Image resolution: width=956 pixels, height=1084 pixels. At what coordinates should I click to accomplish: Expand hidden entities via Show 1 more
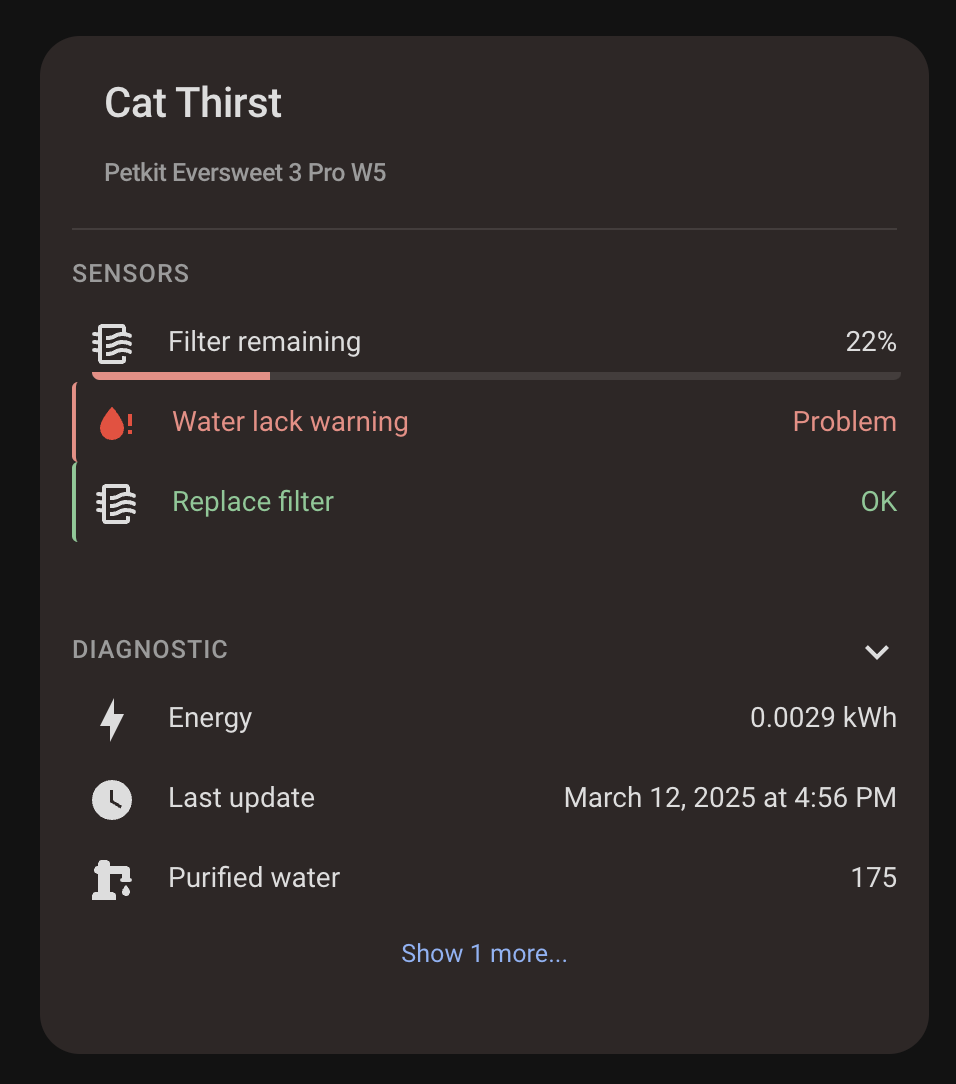click(x=484, y=954)
